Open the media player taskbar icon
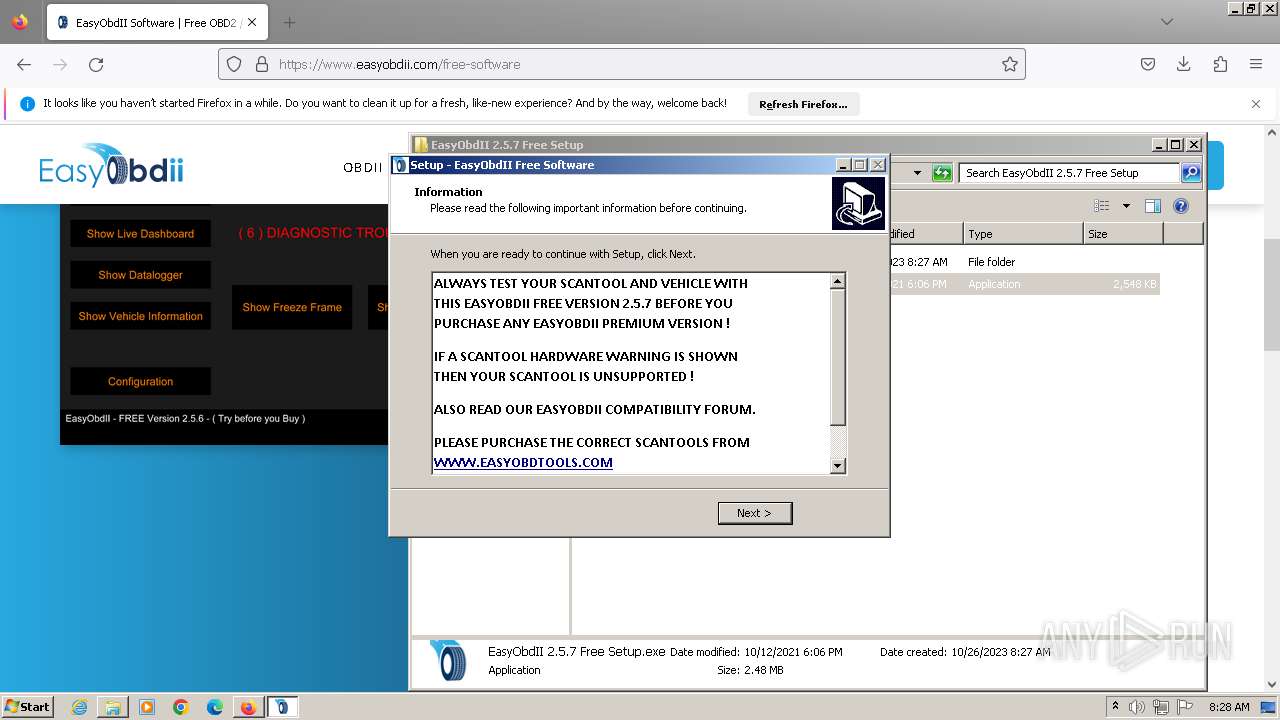Screen dimensions: 1280x720 coord(147,707)
